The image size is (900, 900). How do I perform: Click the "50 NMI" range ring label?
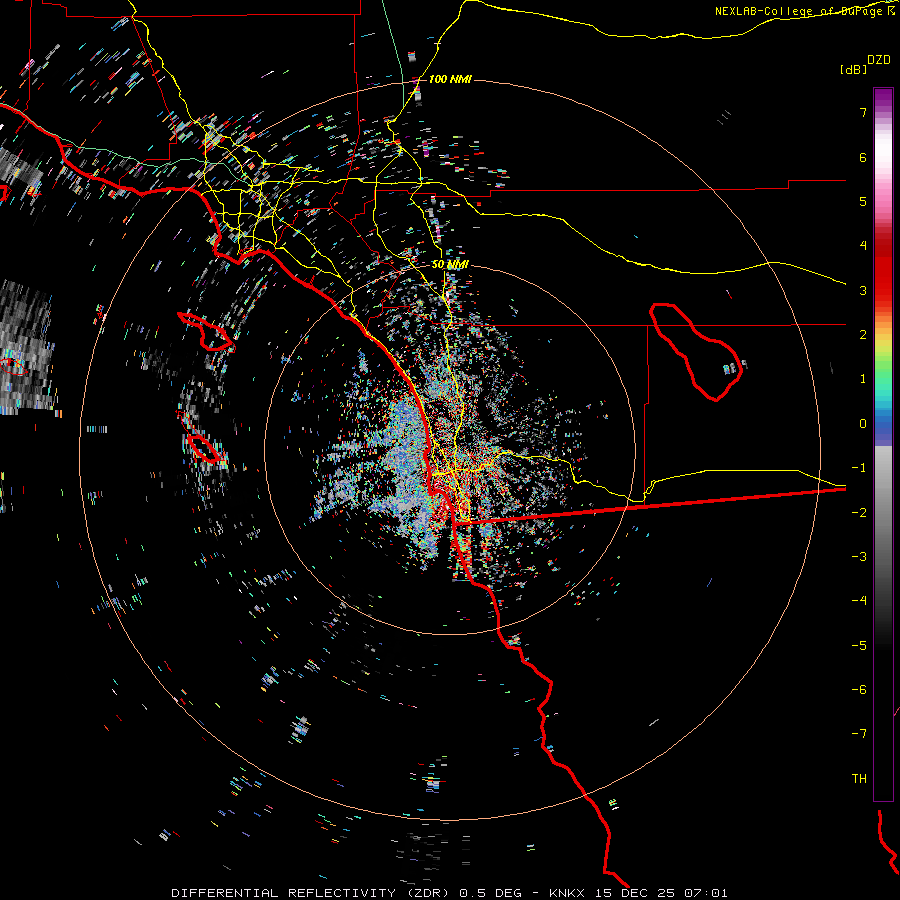450,264
